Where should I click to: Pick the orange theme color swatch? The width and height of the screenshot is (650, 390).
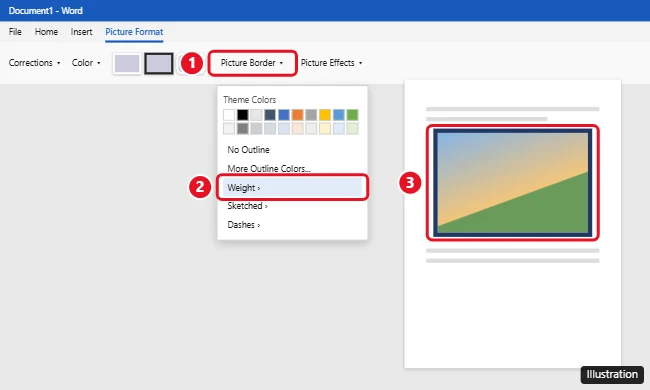pyautogui.click(x=297, y=115)
